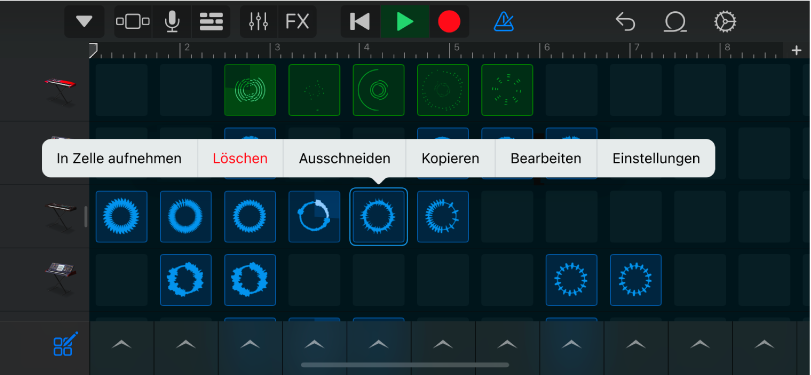Select 'Kopieren' in the cell menu
Image resolution: width=811 pixels, height=375 pixels.
tap(450, 158)
